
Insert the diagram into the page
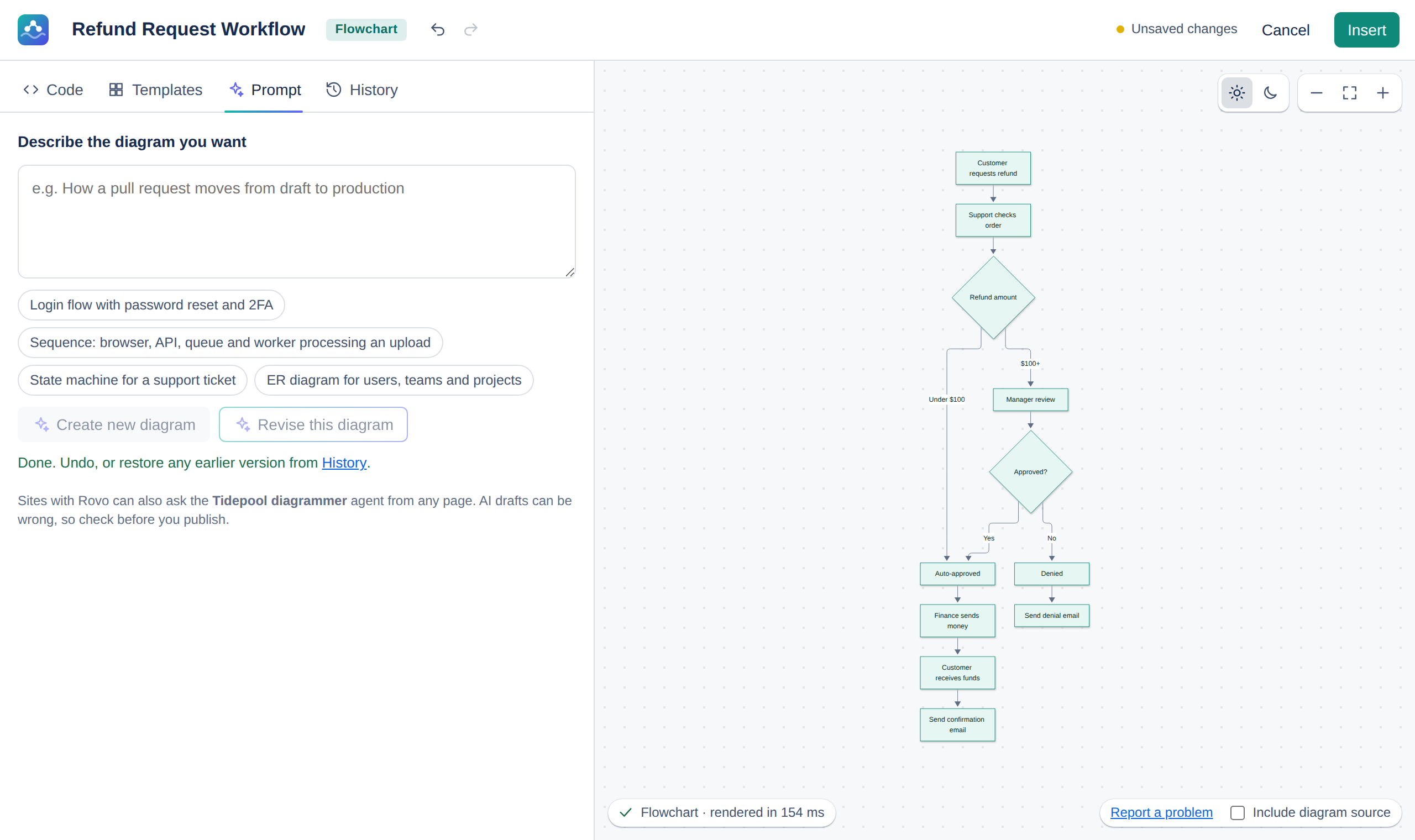pos(1366,29)
